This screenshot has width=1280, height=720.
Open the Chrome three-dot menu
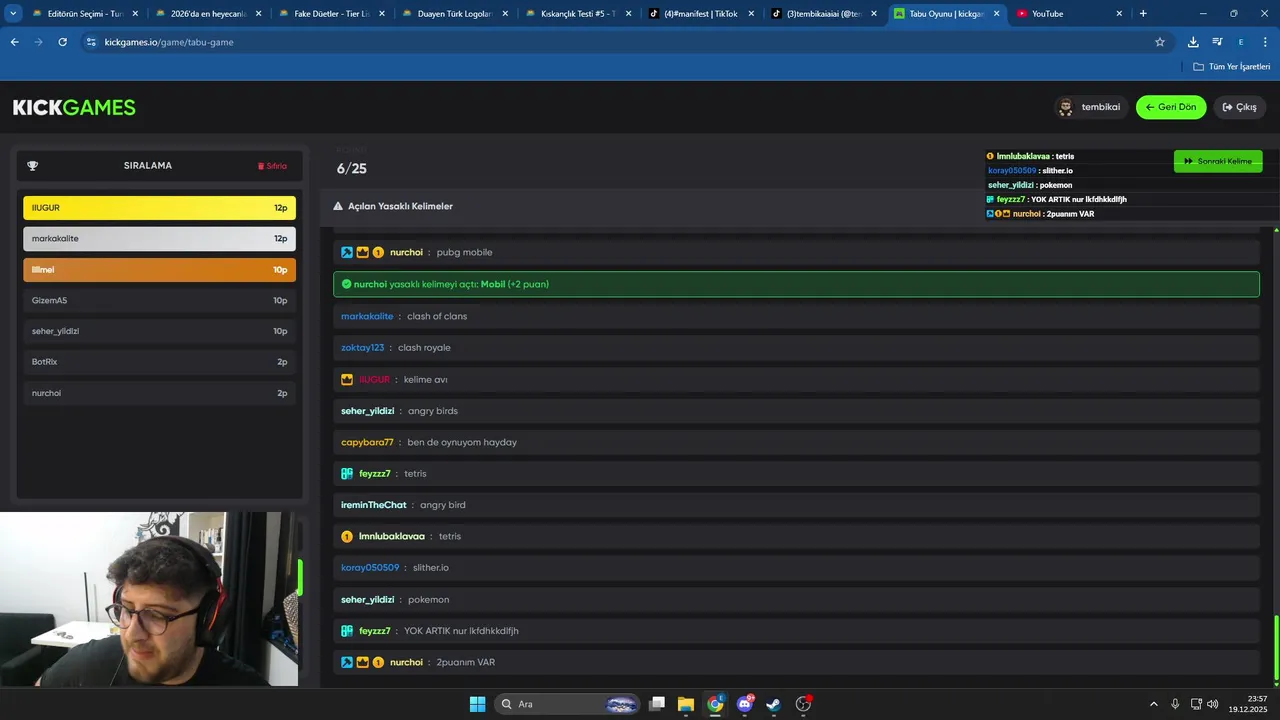1266,42
